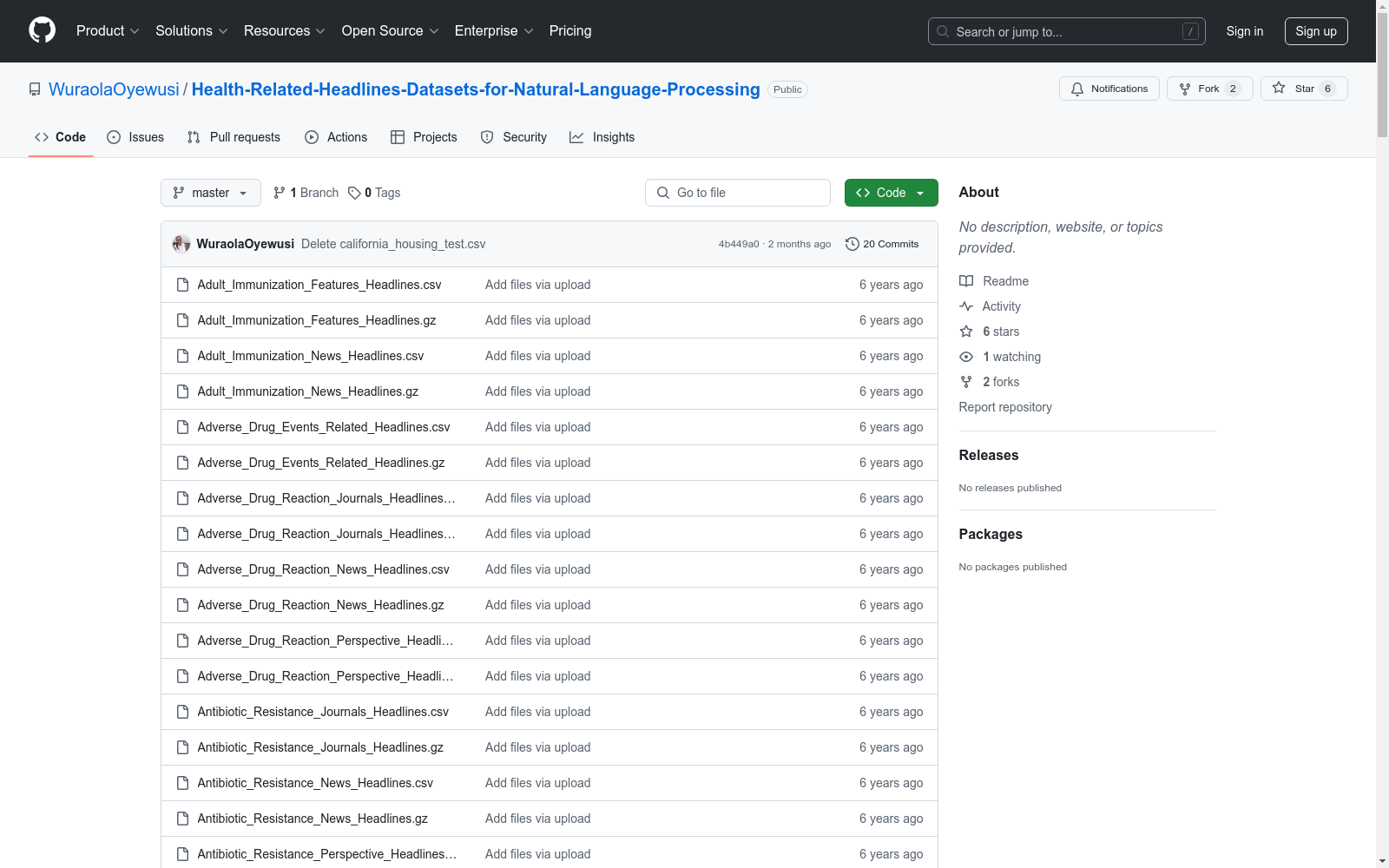Click the slash shortcut icon in search
The height and width of the screenshot is (868, 1389).
coord(1190,31)
